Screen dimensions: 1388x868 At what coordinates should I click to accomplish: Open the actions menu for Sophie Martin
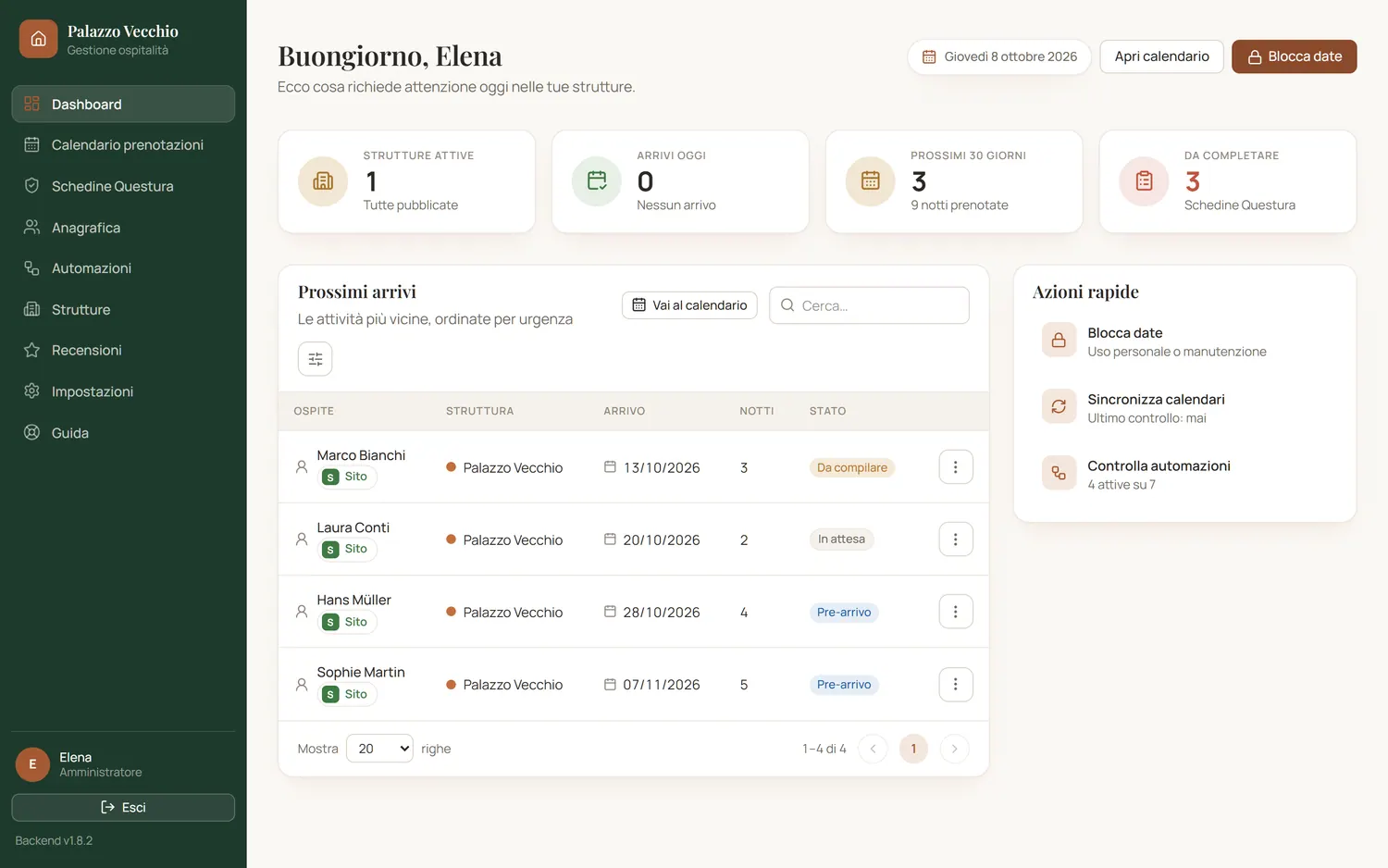[x=955, y=685]
